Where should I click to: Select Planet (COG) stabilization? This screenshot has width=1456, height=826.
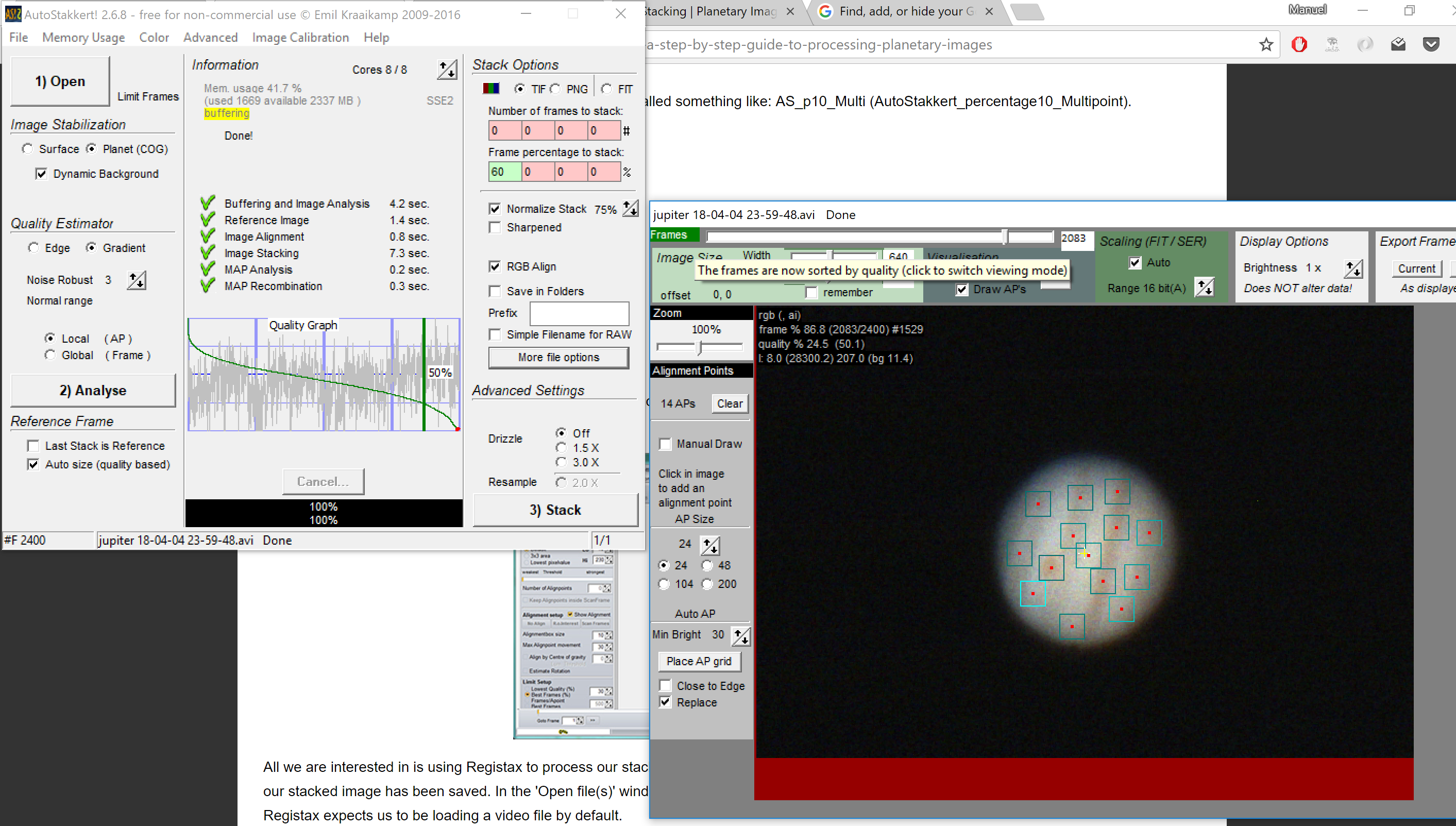[x=91, y=148]
